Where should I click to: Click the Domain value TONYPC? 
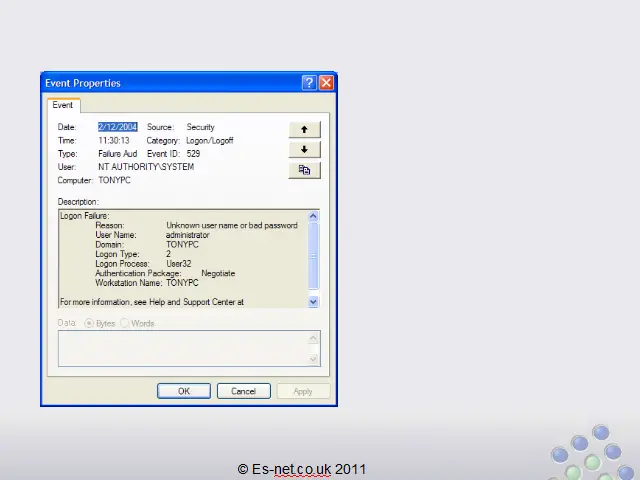coord(182,244)
